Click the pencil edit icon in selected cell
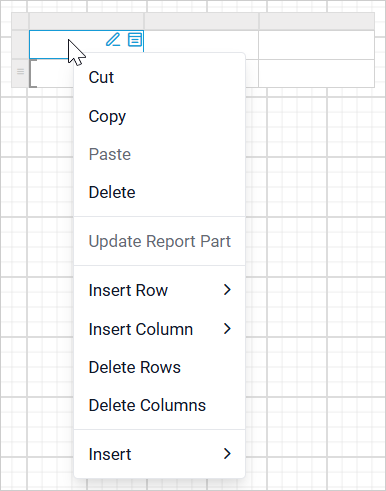 (113, 40)
